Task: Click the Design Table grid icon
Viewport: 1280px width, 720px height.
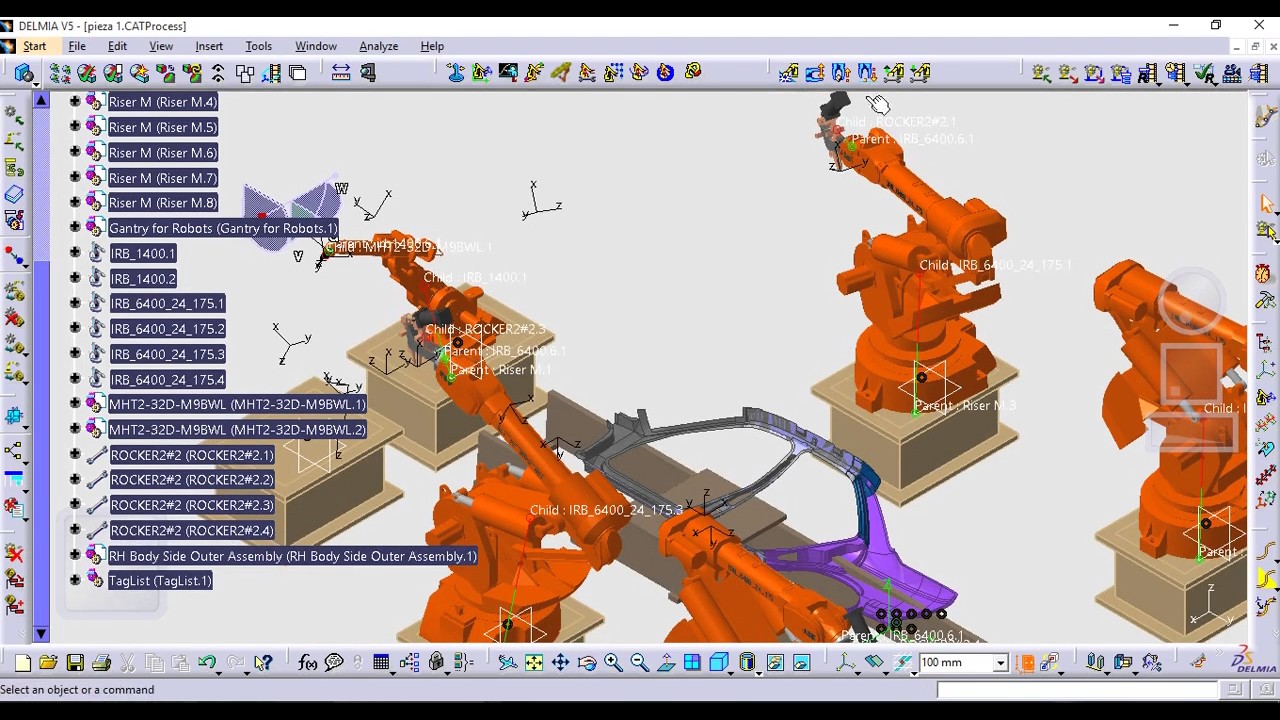Action: [381, 662]
